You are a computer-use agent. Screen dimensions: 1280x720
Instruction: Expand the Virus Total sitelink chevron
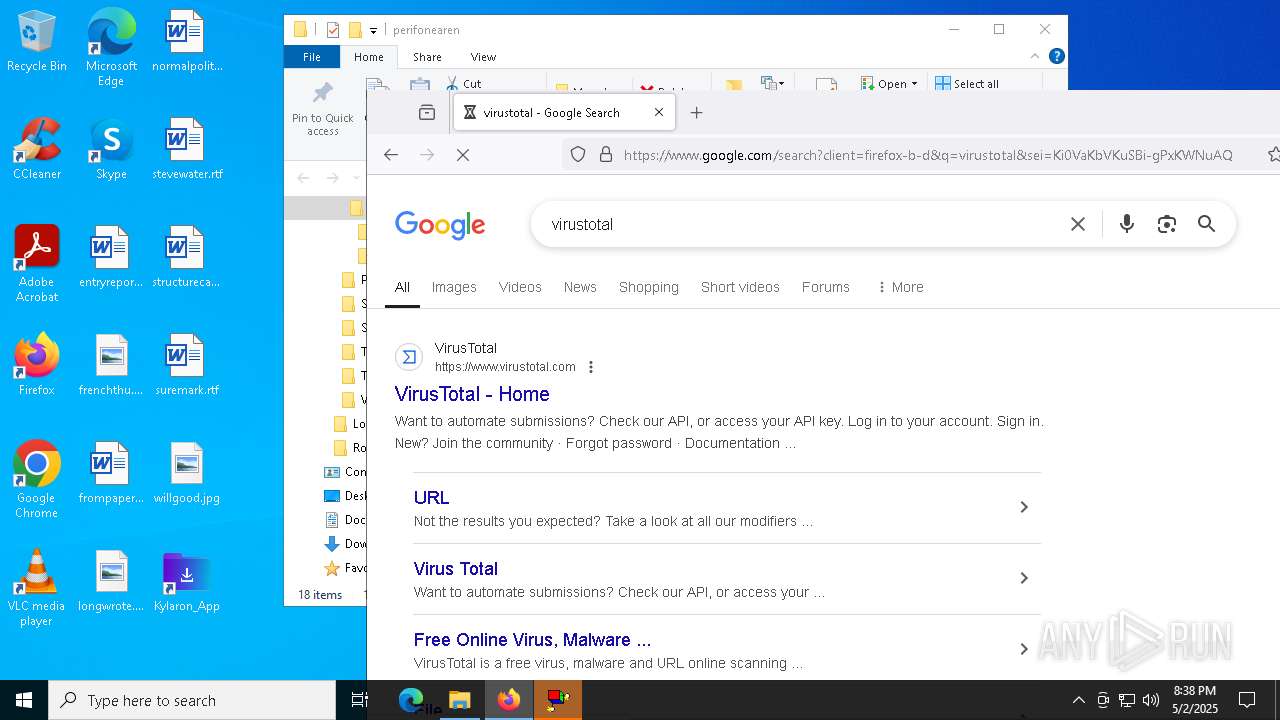[1024, 578]
